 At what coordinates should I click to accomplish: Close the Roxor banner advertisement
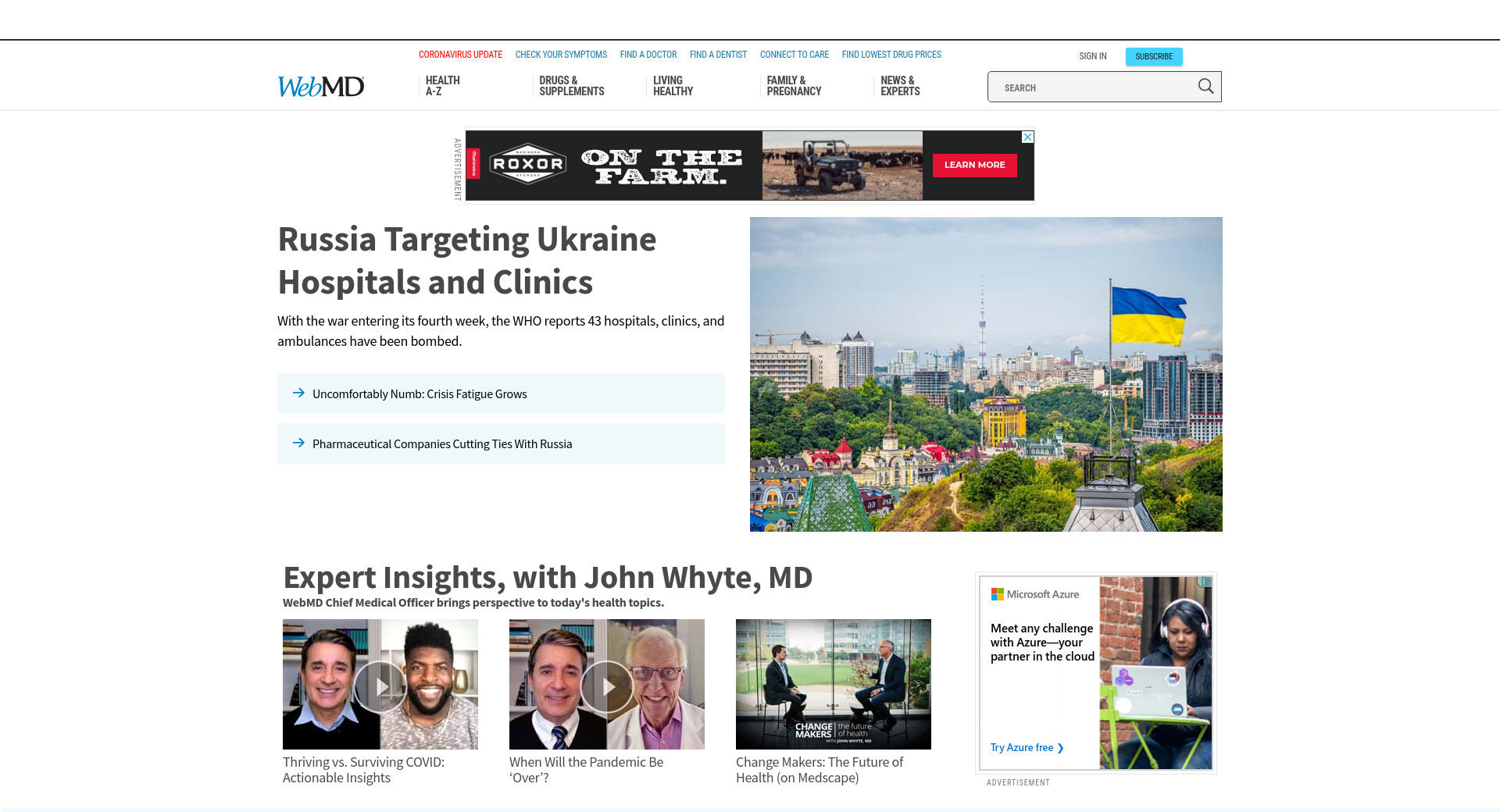[x=1028, y=137]
